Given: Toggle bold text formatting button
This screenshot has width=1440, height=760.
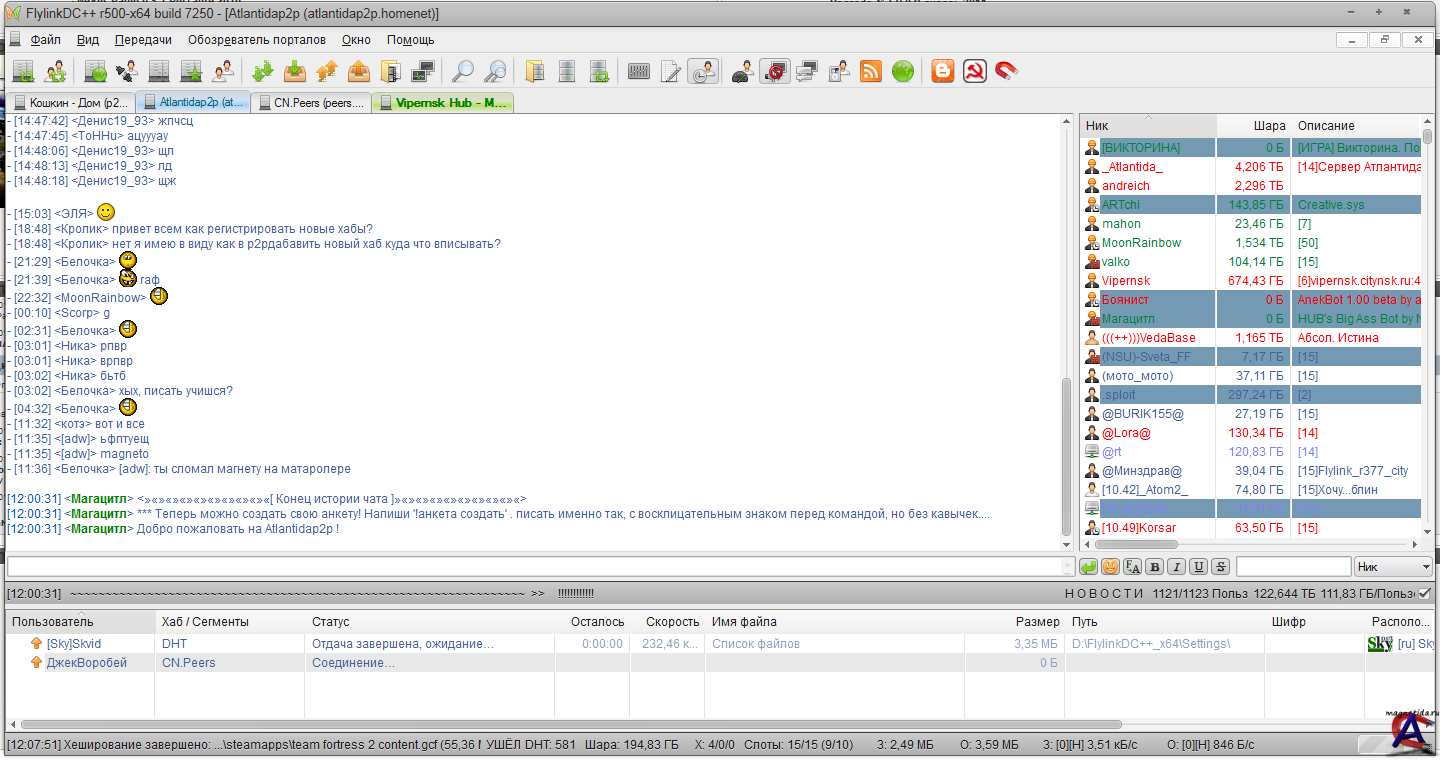Looking at the screenshot, I should pyautogui.click(x=1154, y=567).
